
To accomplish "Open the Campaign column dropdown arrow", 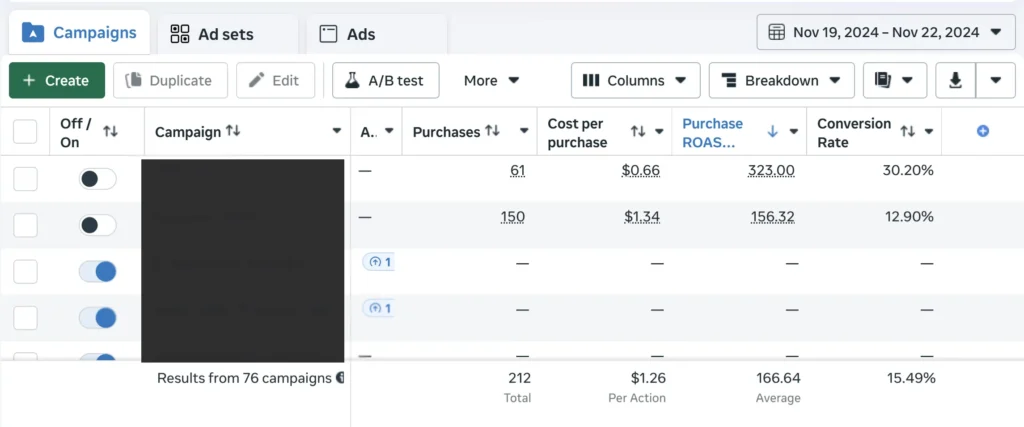I will coord(337,131).
